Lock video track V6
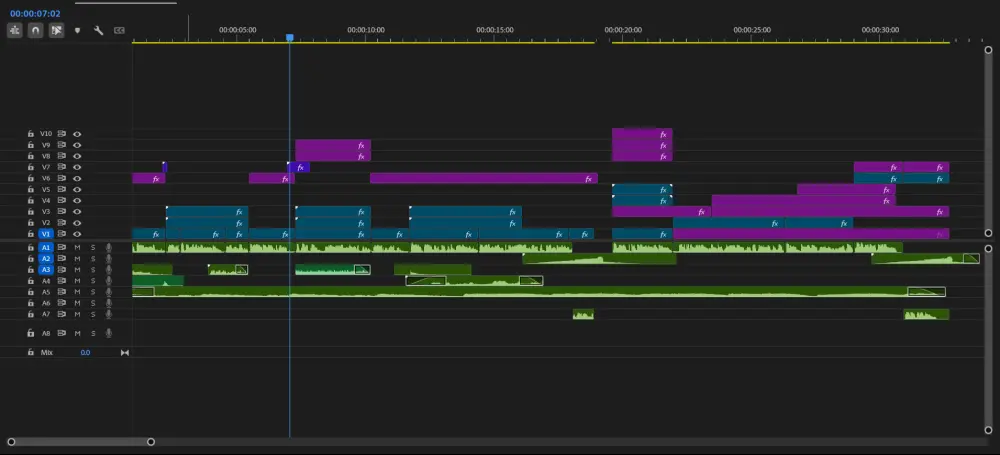This screenshot has height=455, width=1000. coord(31,179)
